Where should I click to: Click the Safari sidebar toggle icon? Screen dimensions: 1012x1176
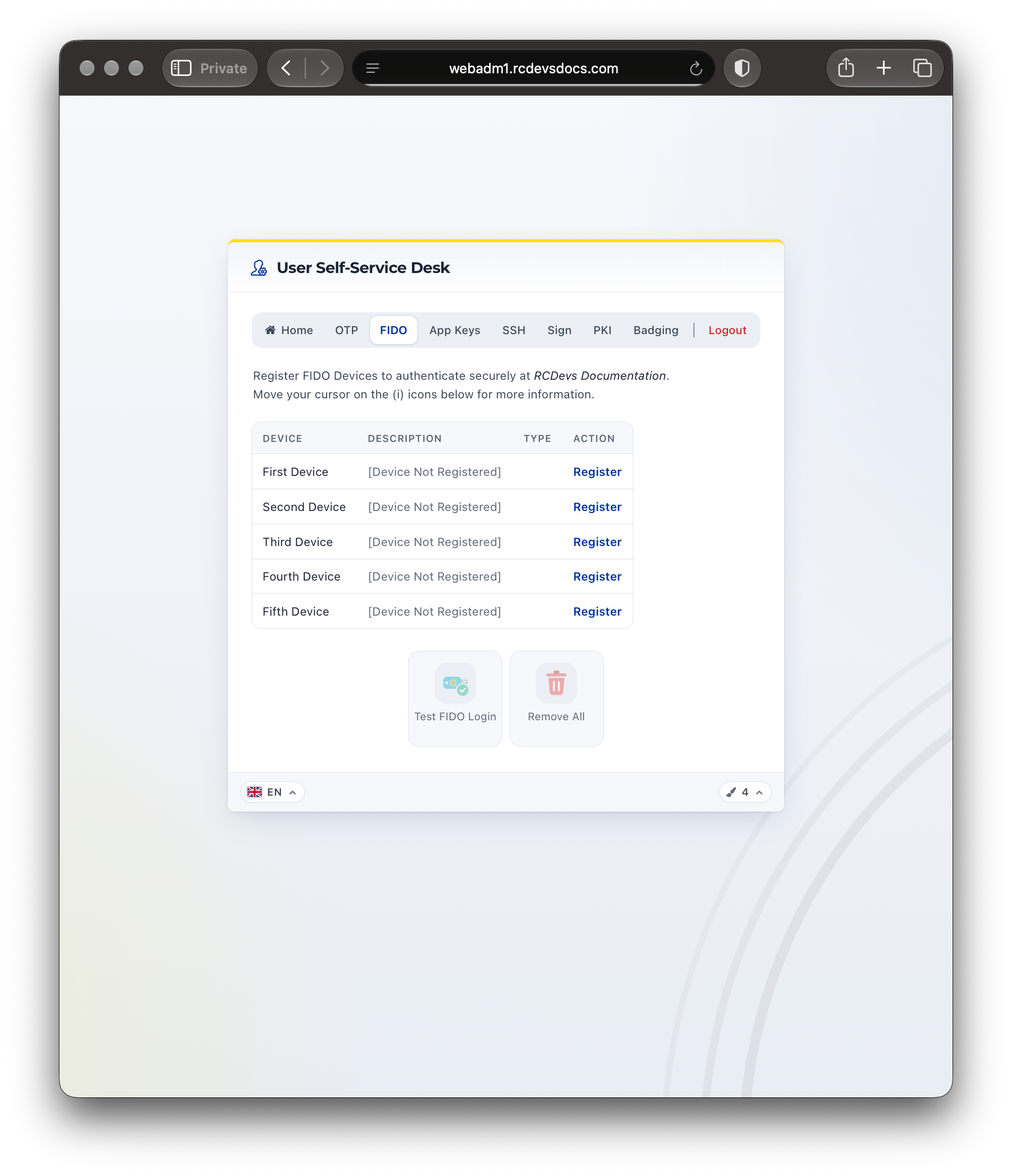click(x=181, y=68)
